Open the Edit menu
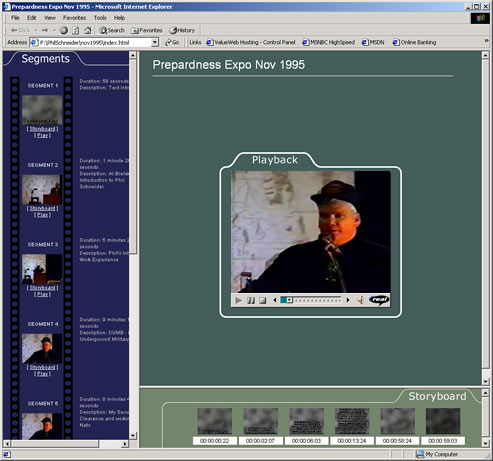The height and width of the screenshot is (461, 493). pyautogui.click(x=32, y=18)
